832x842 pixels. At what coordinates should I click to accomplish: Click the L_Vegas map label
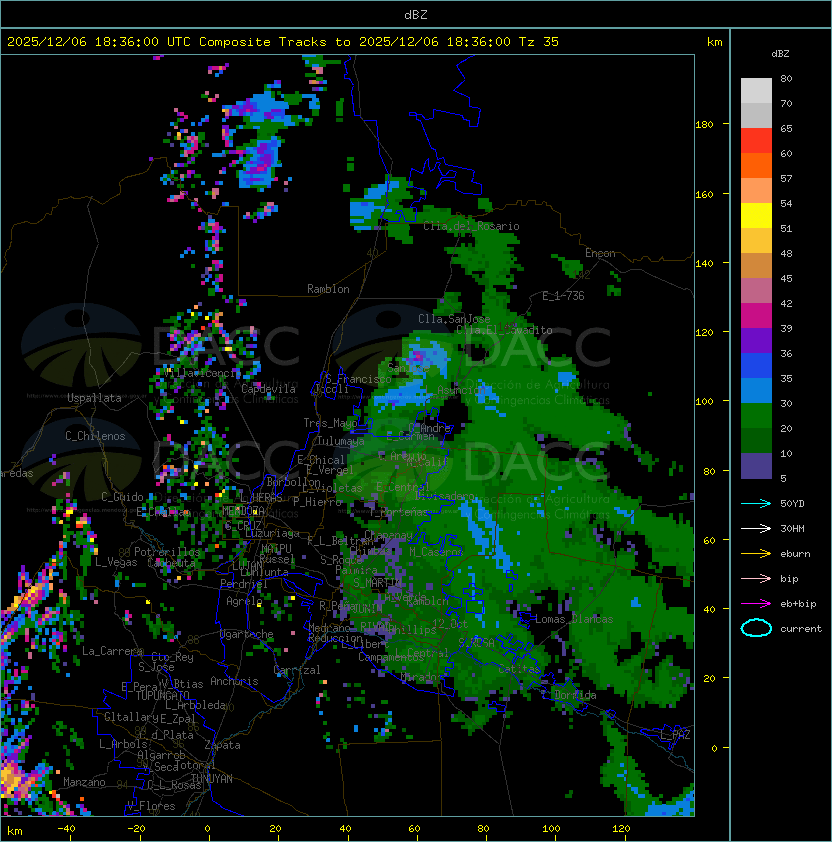116,562
